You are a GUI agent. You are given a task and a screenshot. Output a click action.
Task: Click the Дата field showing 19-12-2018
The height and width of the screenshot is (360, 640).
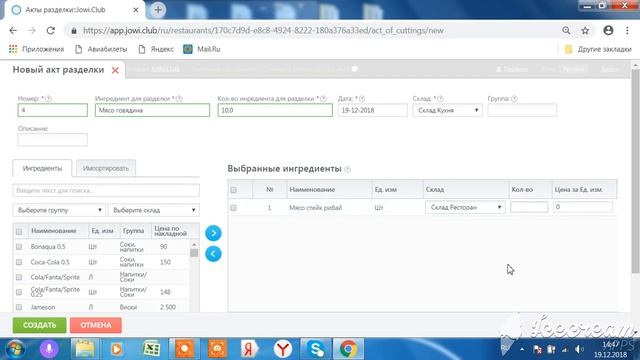372,110
